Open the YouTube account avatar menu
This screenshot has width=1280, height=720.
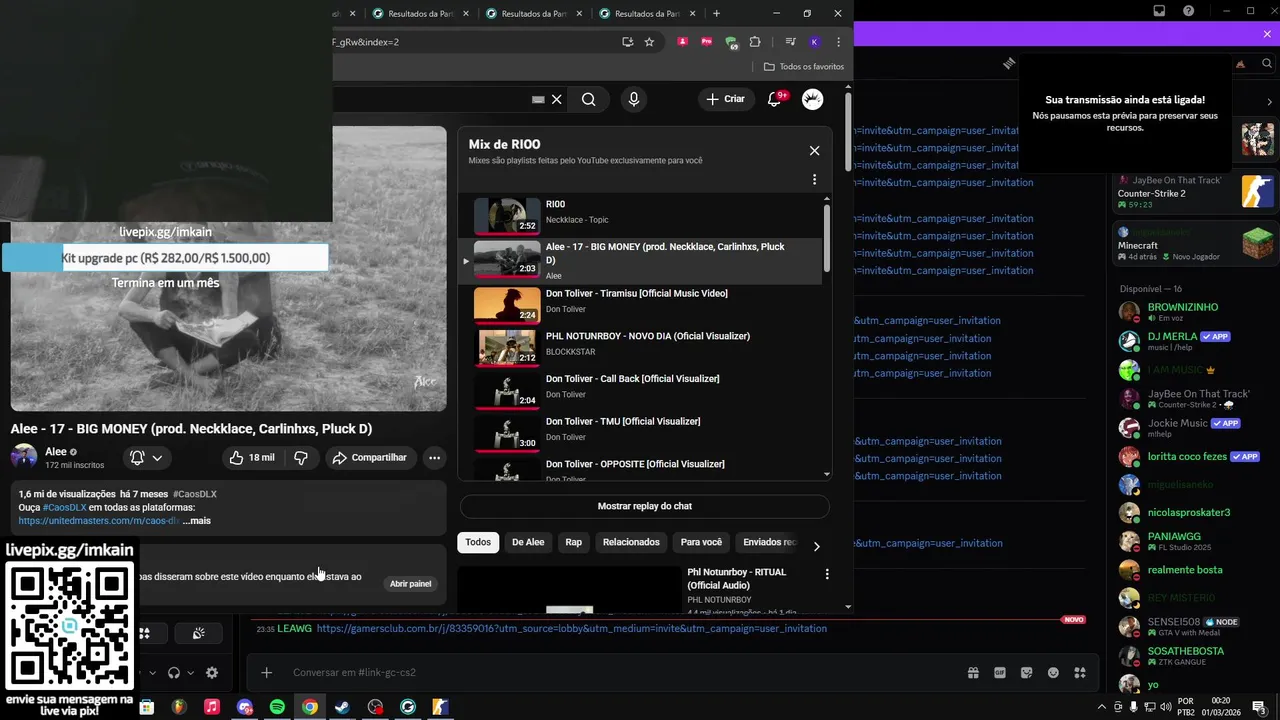(x=813, y=99)
